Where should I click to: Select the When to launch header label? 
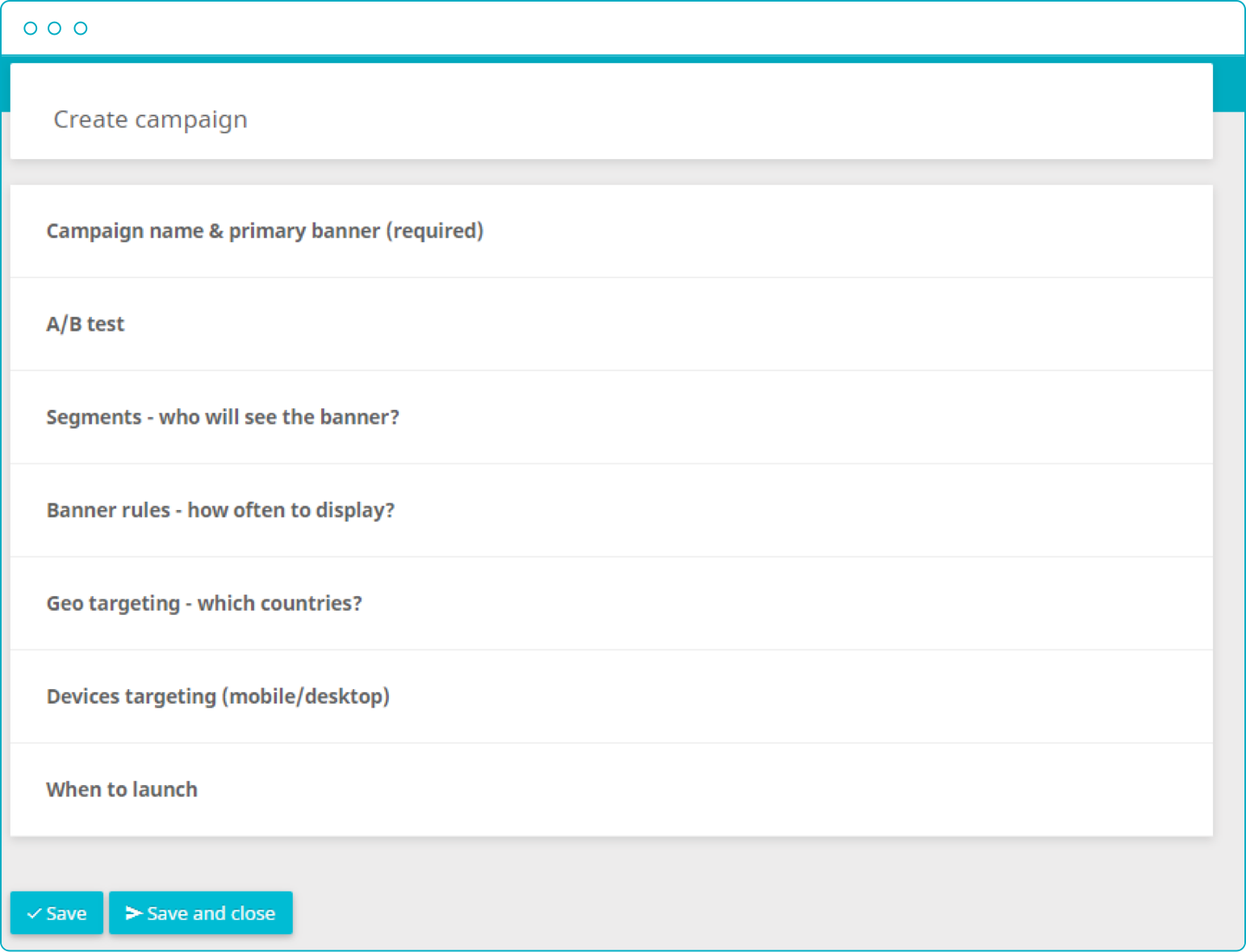tap(122, 789)
